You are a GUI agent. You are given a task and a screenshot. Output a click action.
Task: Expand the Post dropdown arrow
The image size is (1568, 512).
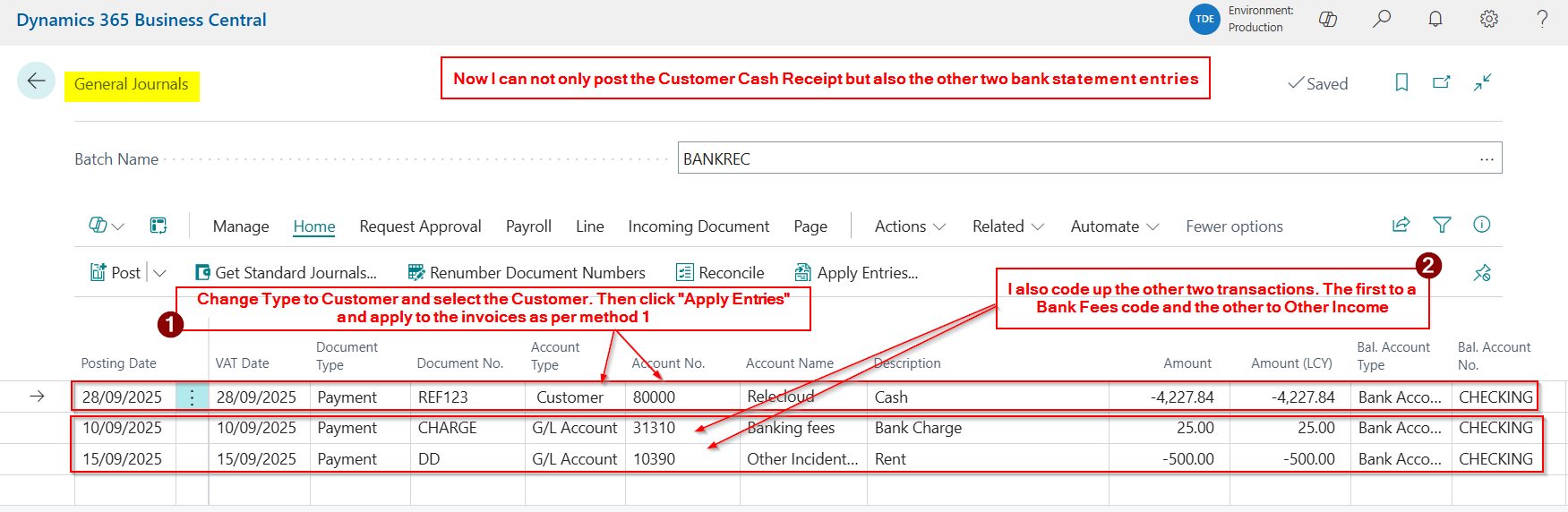[160, 273]
